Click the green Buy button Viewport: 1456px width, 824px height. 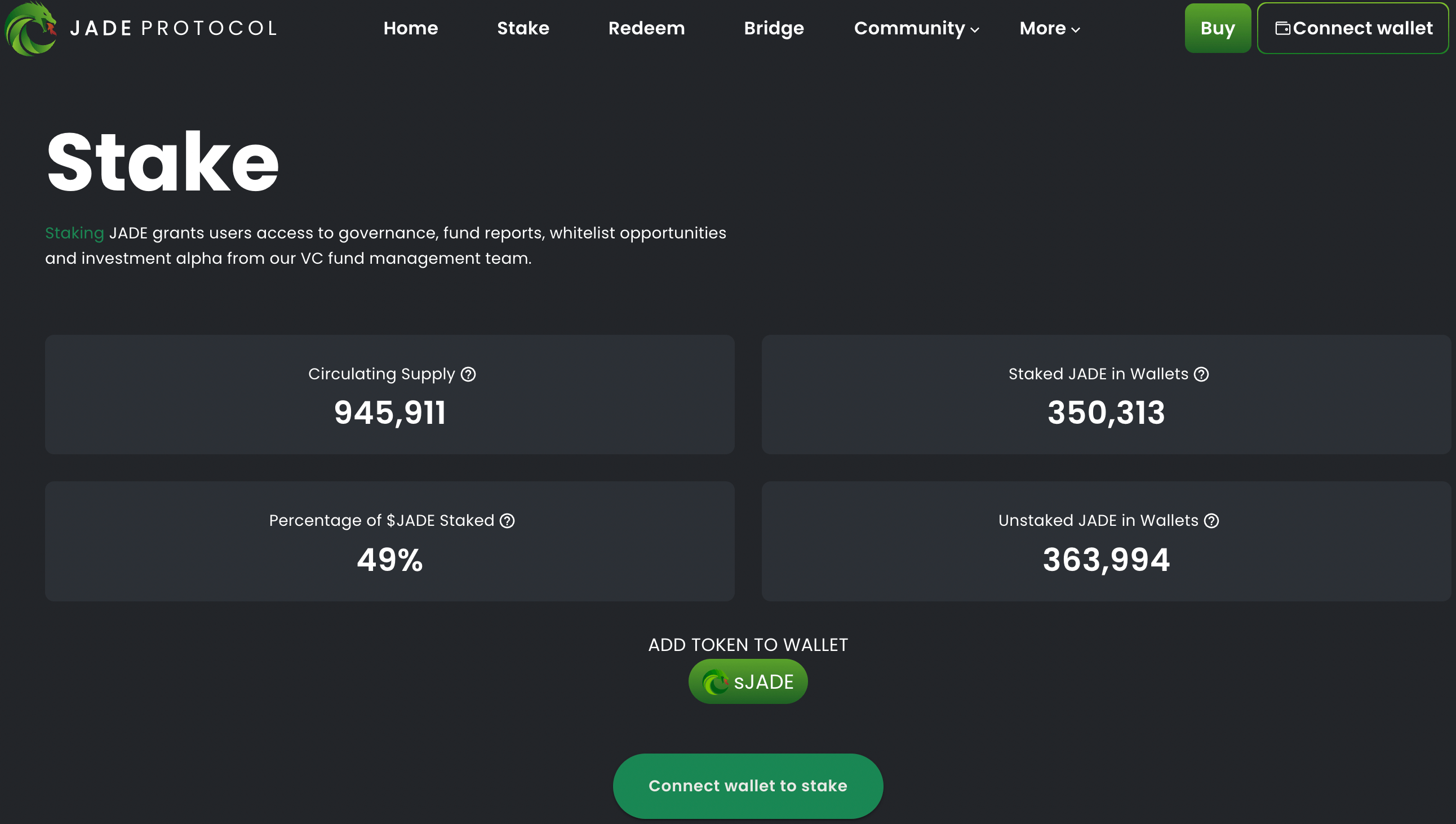[x=1218, y=28]
